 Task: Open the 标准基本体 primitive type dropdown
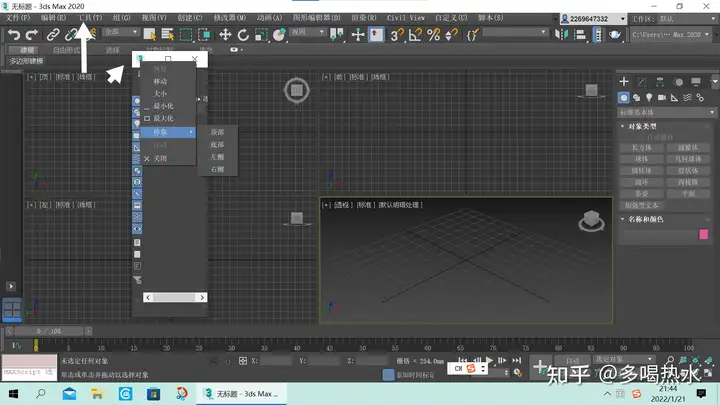coord(667,112)
